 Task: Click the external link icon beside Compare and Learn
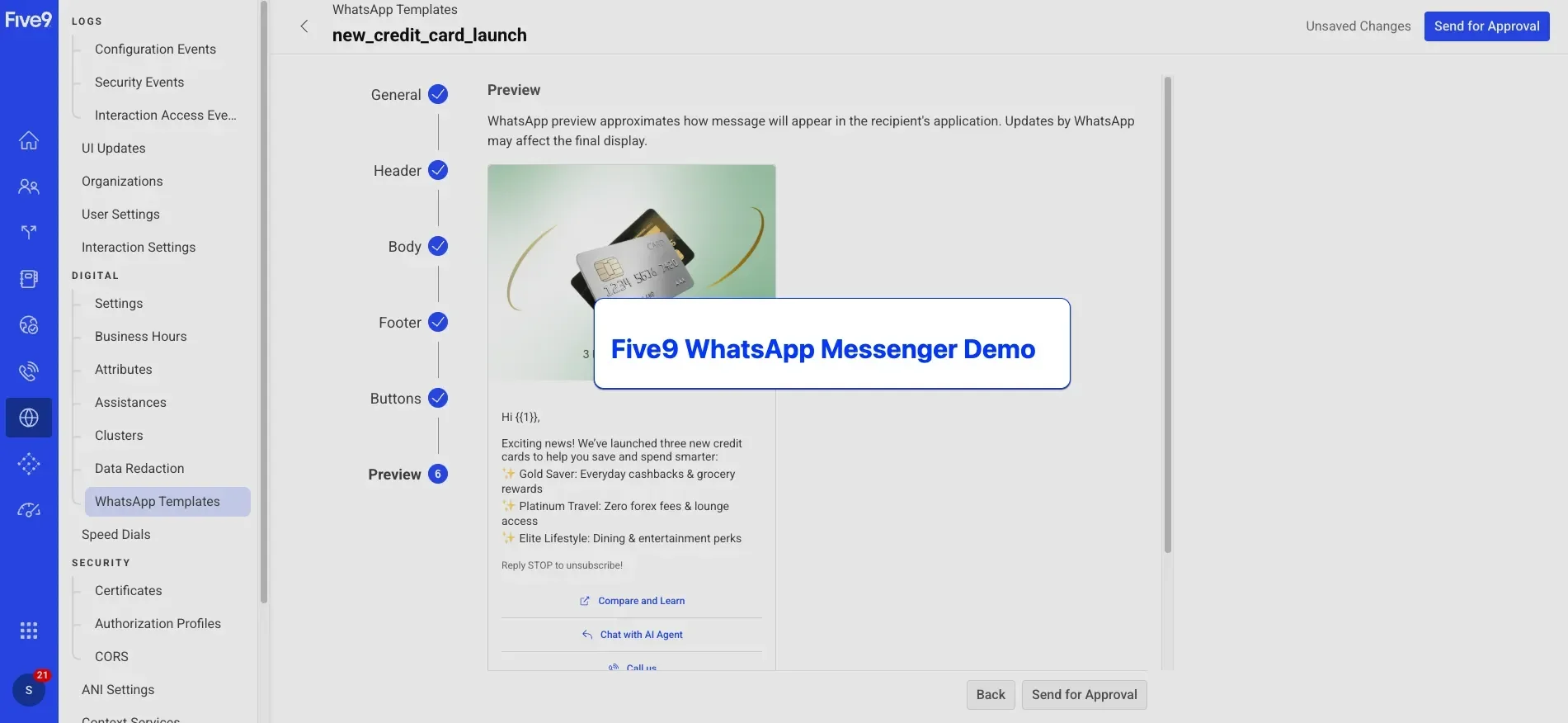[585, 601]
